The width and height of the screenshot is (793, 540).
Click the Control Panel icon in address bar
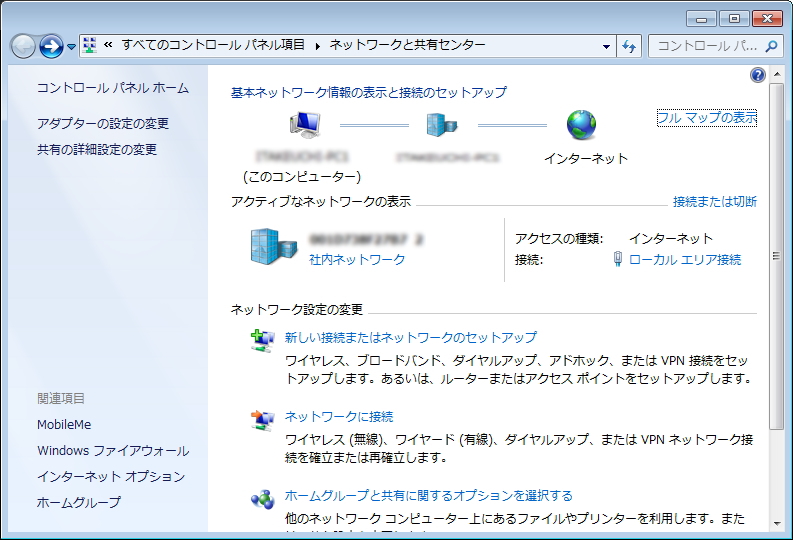90,46
